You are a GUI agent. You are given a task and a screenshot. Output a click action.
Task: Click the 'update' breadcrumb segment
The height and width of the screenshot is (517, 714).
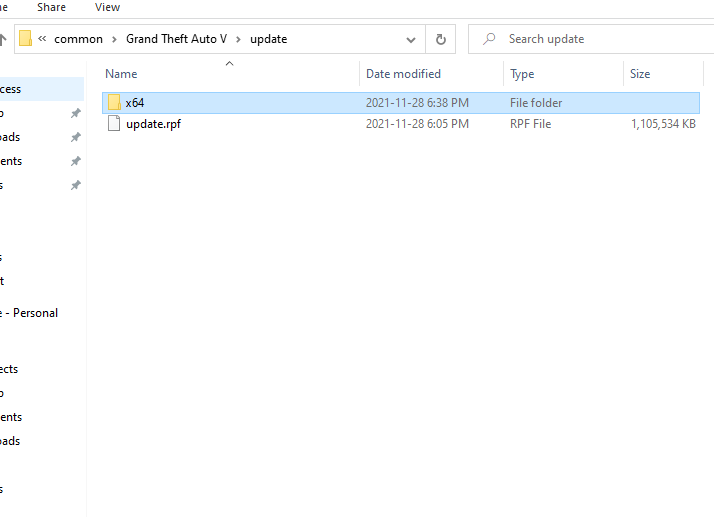269,39
